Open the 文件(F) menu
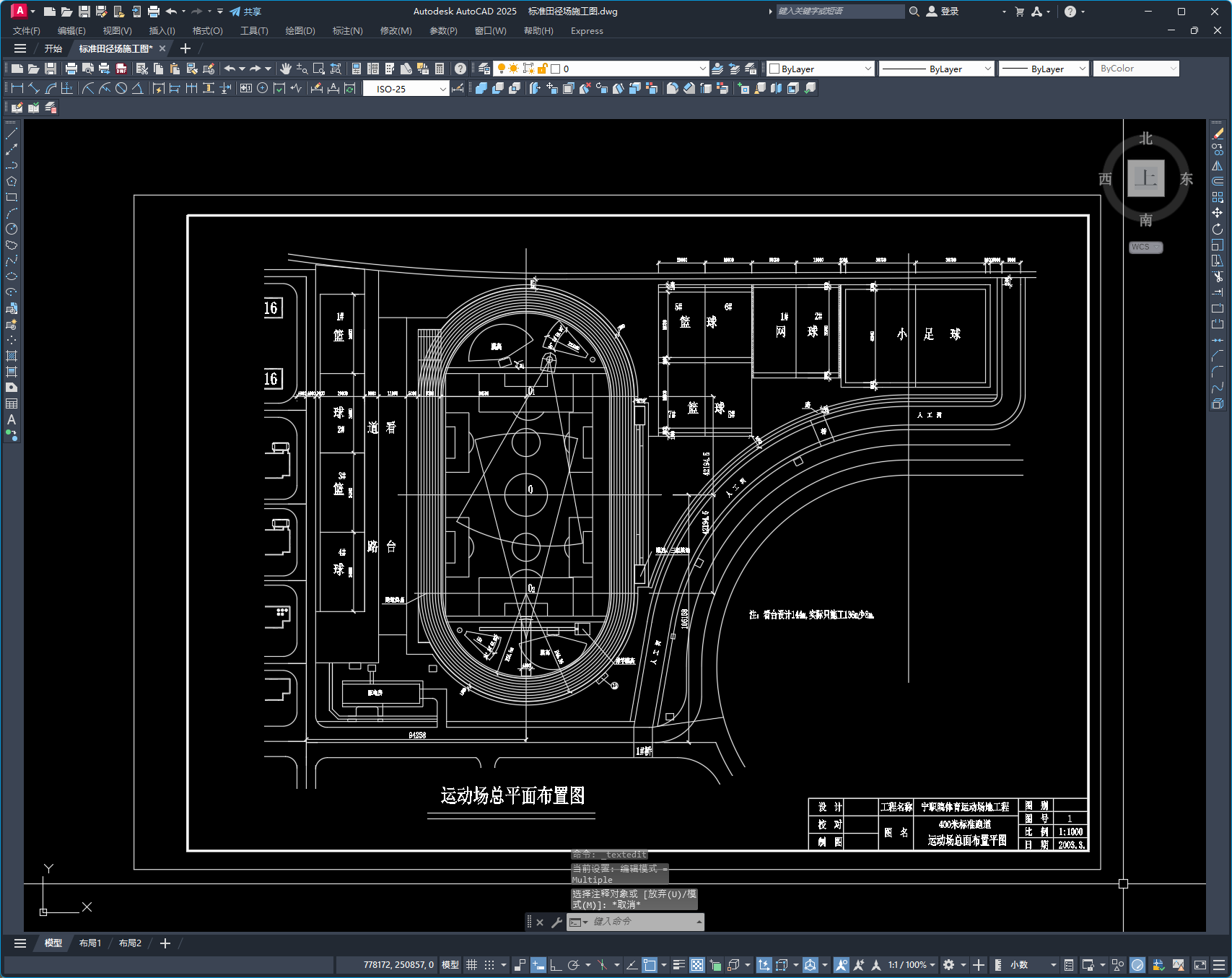This screenshot has width=1232, height=978. point(27,31)
